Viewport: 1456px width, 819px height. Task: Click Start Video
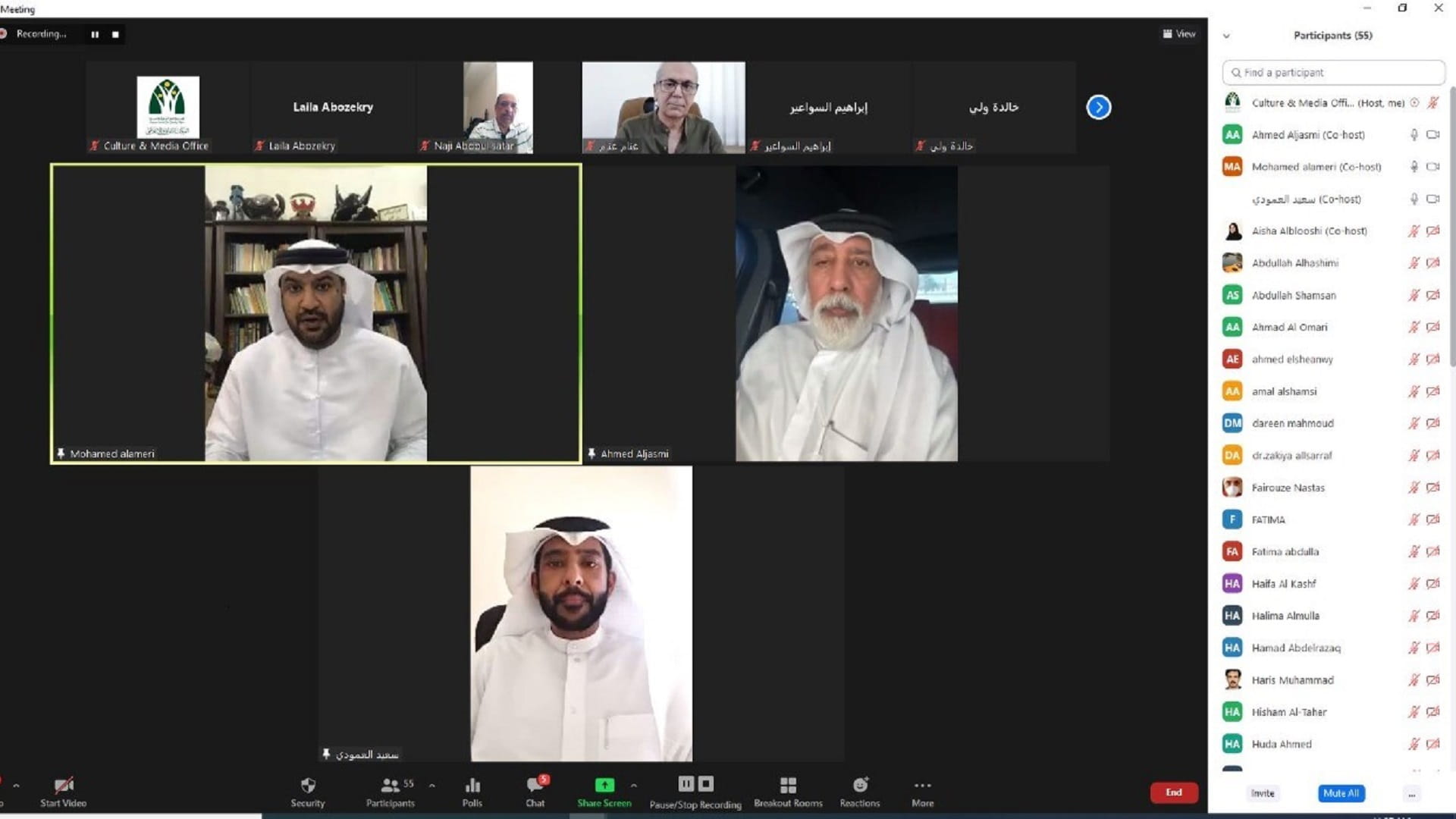click(x=64, y=791)
